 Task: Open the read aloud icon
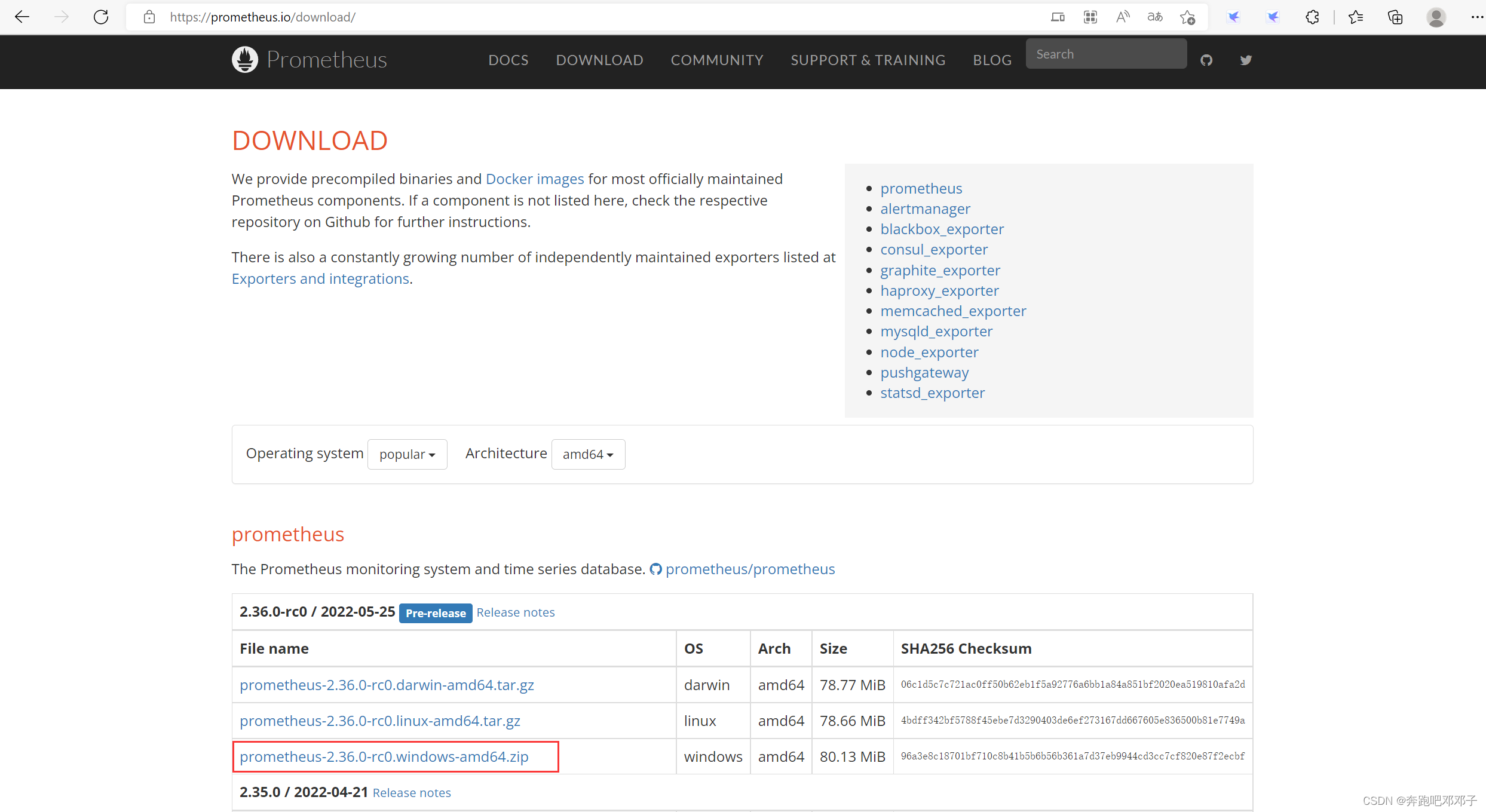(x=1123, y=17)
